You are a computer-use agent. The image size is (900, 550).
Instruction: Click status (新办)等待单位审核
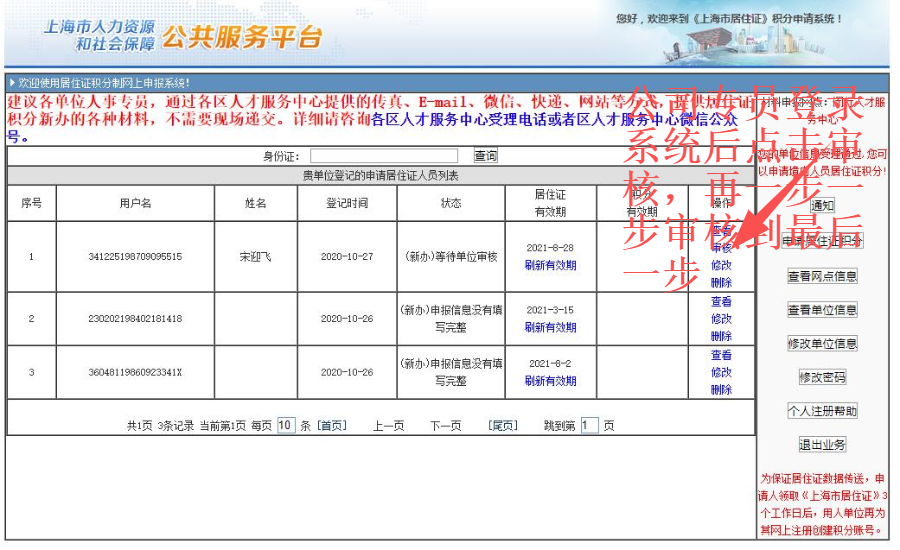pyautogui.click(x=451, y=257)
